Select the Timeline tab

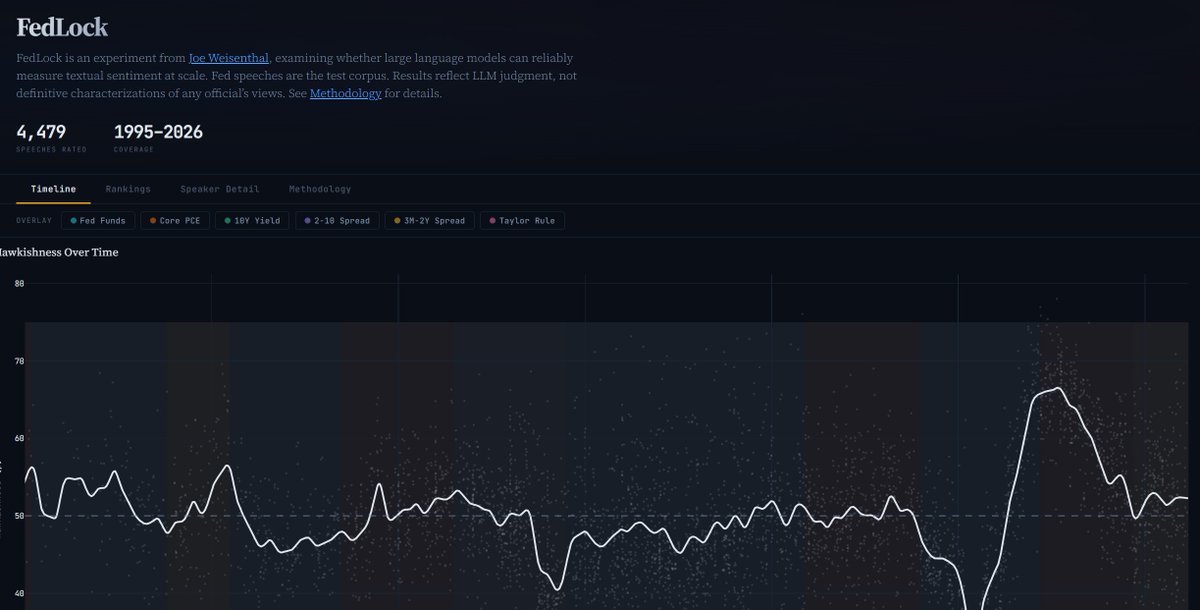click(x=53, y=189)
